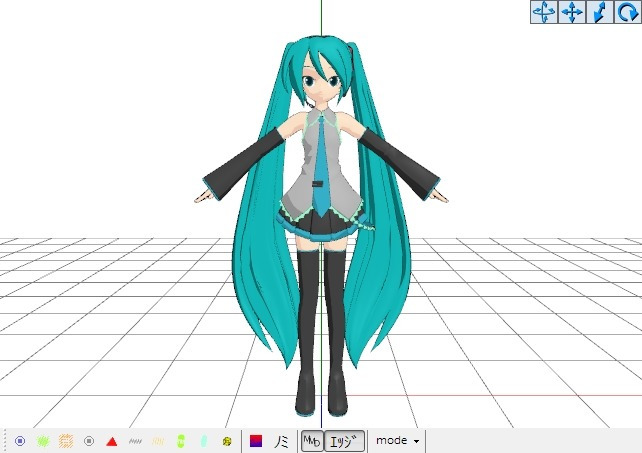This screenshot has height=453, width=642.
Task: Select the circular roll-rotate arrow icon
Action: coord(627,12)
